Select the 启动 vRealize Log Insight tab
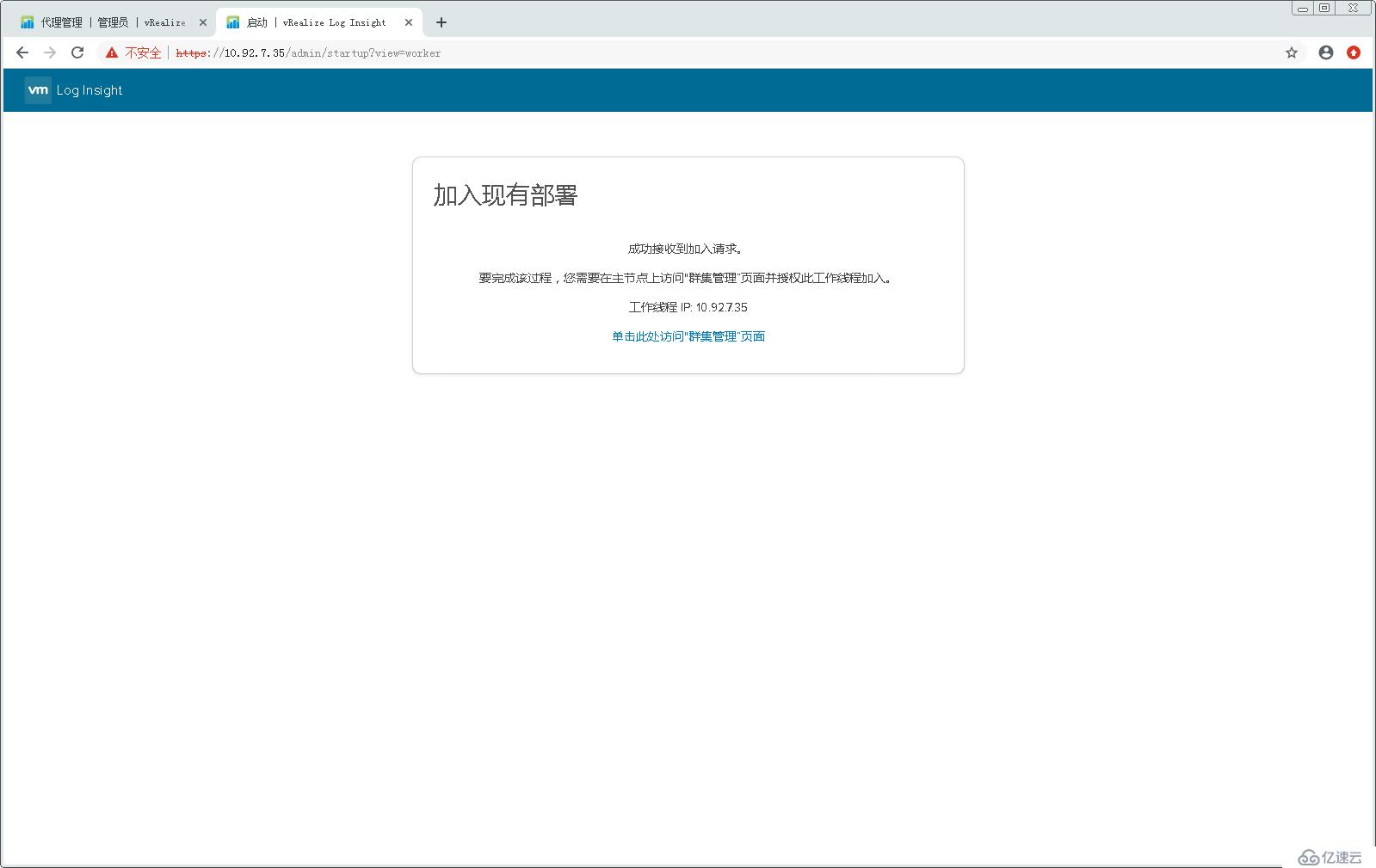 pyautogui.click(x=319, y=22)
